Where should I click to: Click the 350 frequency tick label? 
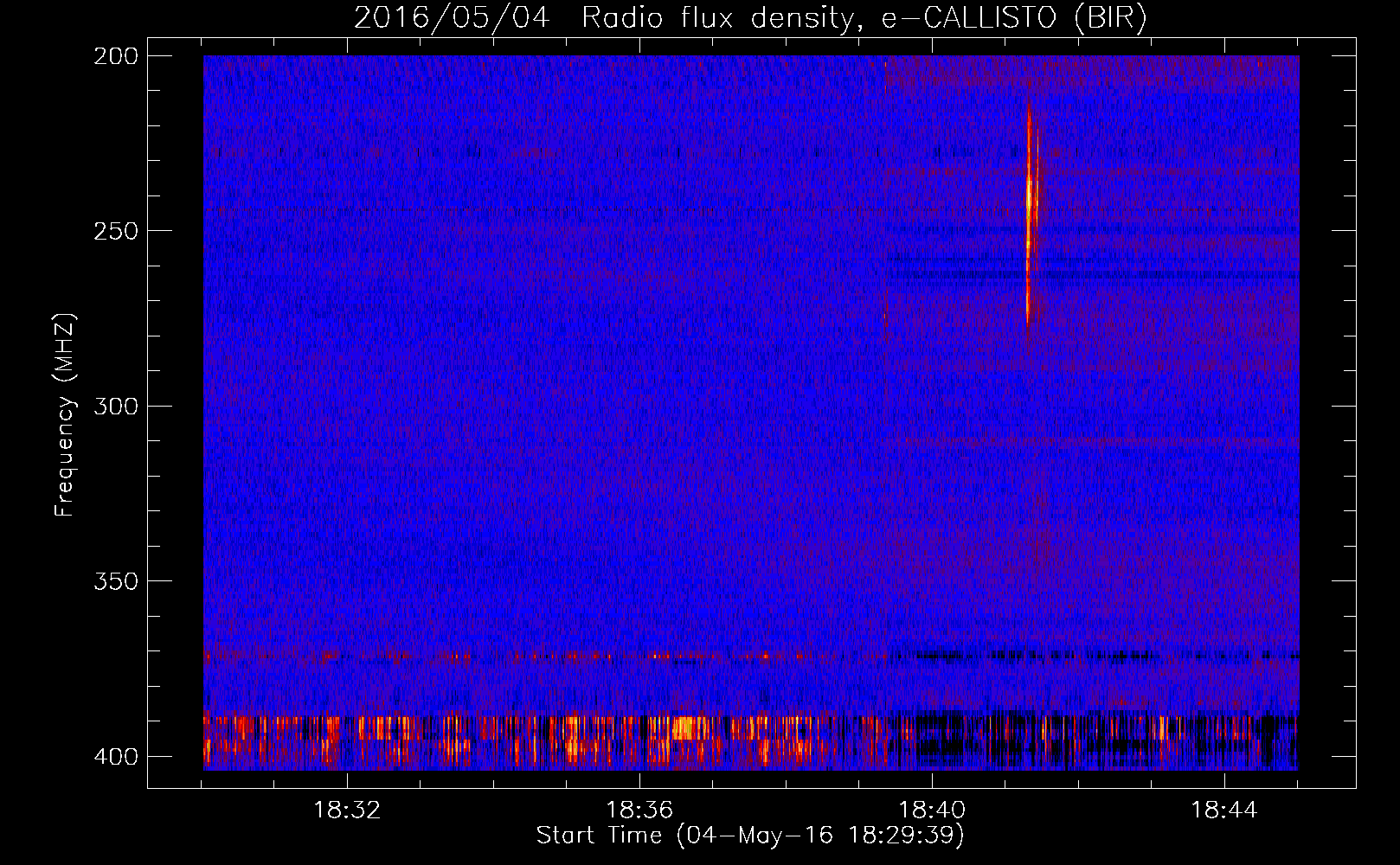tap(116, 581)
